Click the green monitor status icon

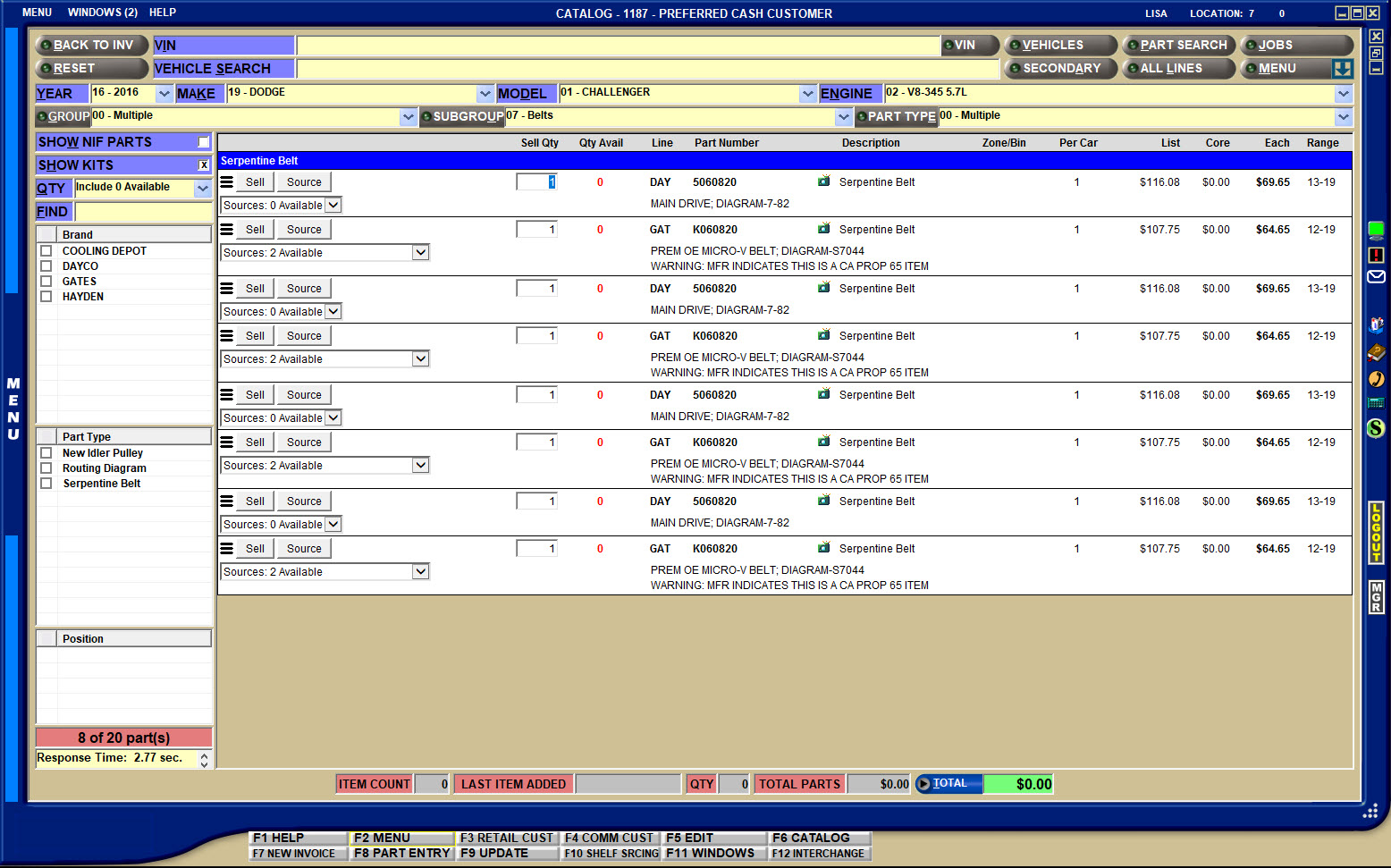pos(1376,230)
